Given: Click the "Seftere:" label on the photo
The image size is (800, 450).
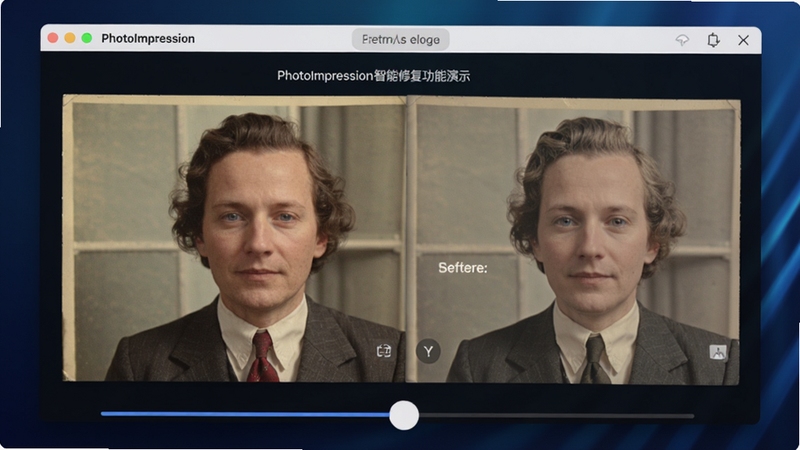Looking at the screenshot, I should pyautogui.click(x=463, y=268).
